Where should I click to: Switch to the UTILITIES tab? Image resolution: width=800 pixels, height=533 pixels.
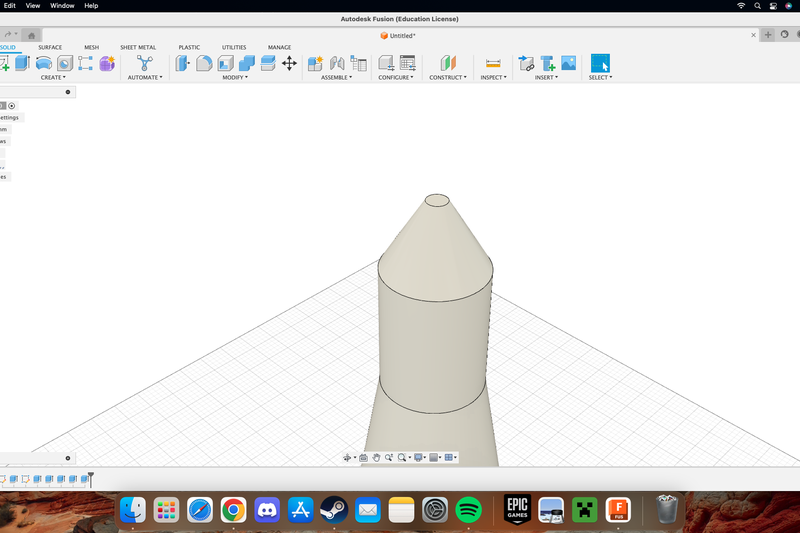(x=234, y=47)
